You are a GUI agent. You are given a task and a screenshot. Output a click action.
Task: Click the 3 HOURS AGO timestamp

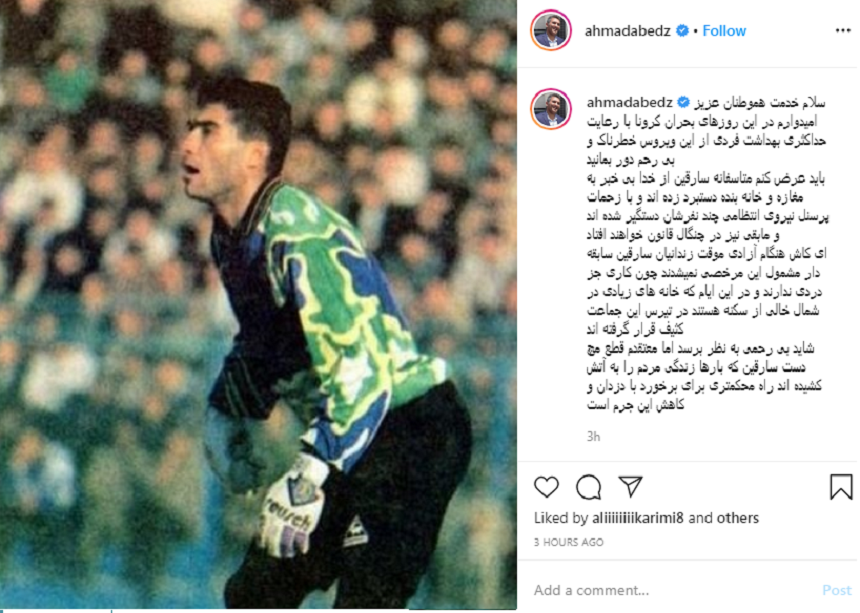point(569,542)
